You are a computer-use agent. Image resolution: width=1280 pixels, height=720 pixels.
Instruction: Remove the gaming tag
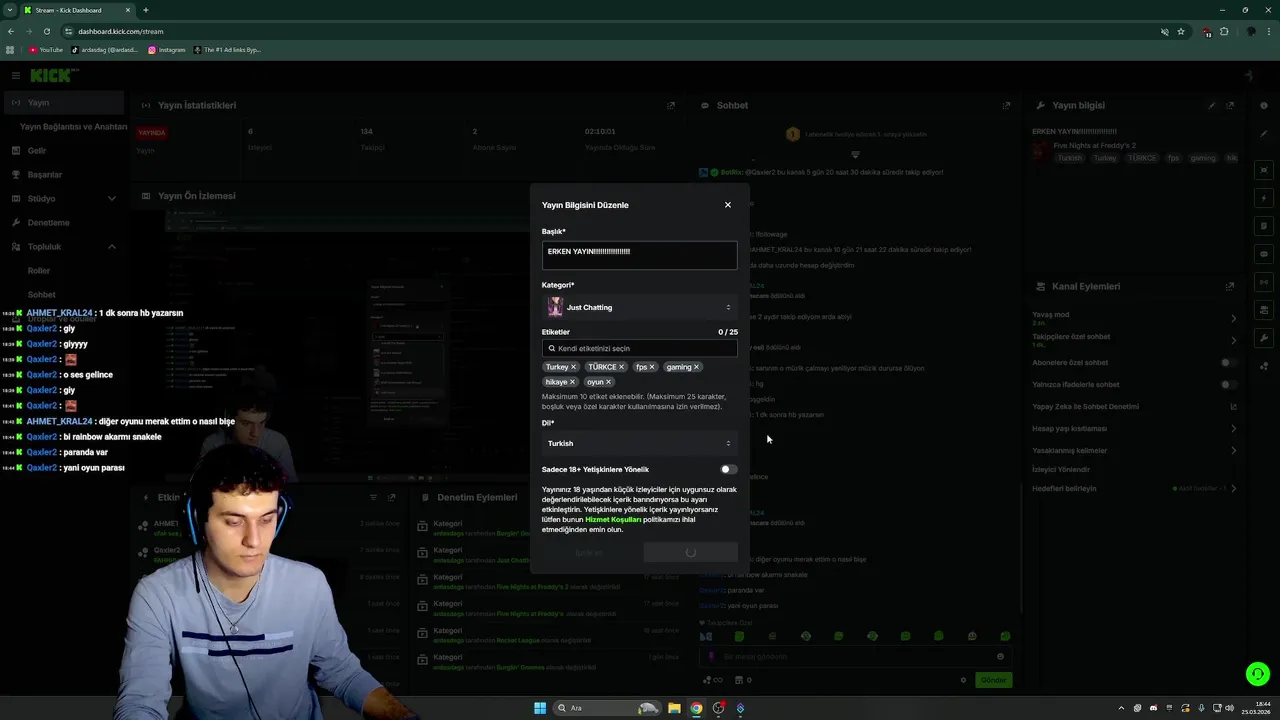point(696,367)
